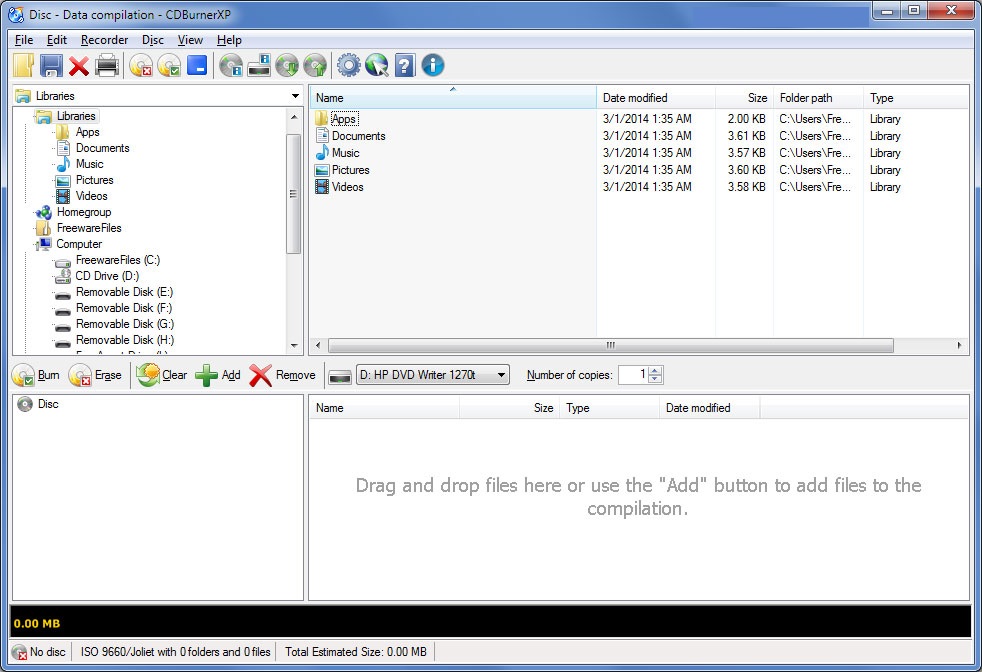The height and width of the screenshot is (672, 982).
Task: Click the black disc capacity bar
Action: pos(490,622)
